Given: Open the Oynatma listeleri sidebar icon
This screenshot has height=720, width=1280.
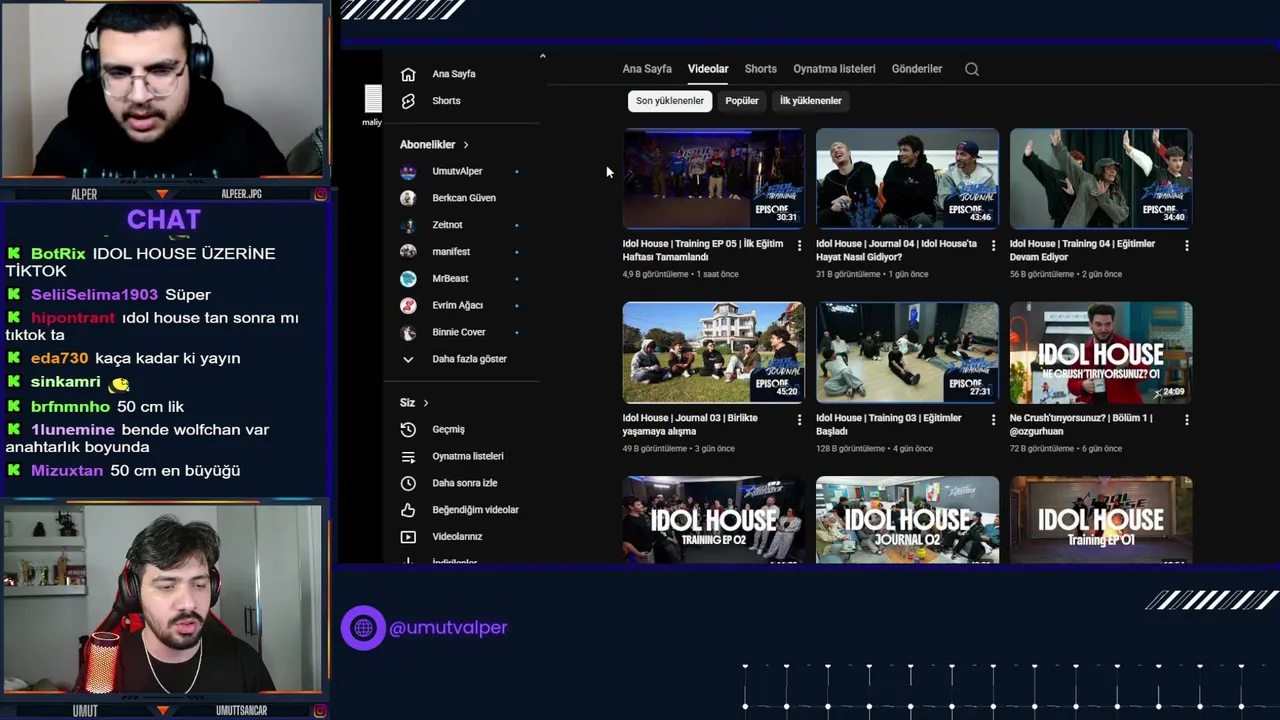Looking at the screenshot, I should click(408, 456).
